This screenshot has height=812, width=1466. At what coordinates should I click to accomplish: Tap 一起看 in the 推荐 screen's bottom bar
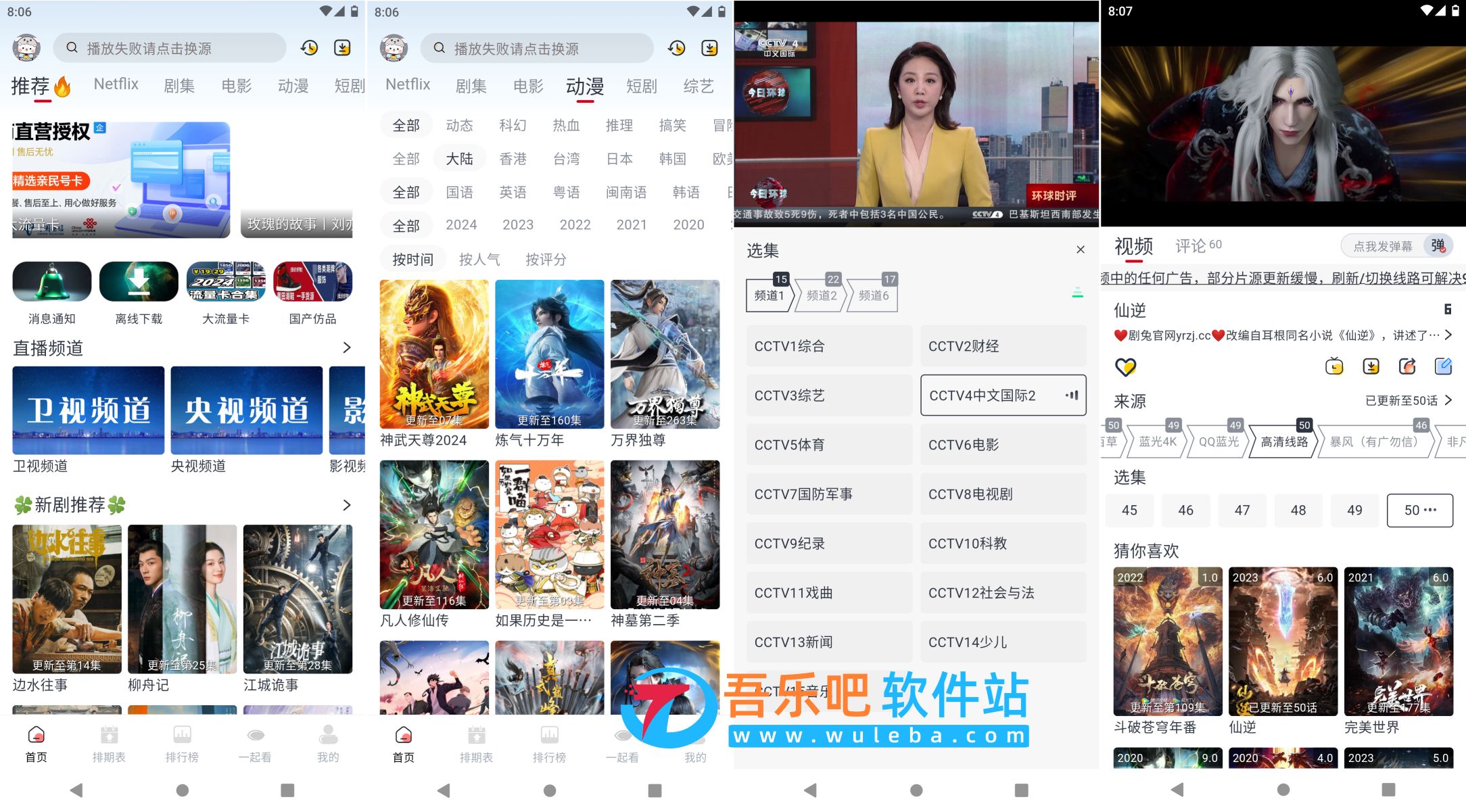coord(255,744)
